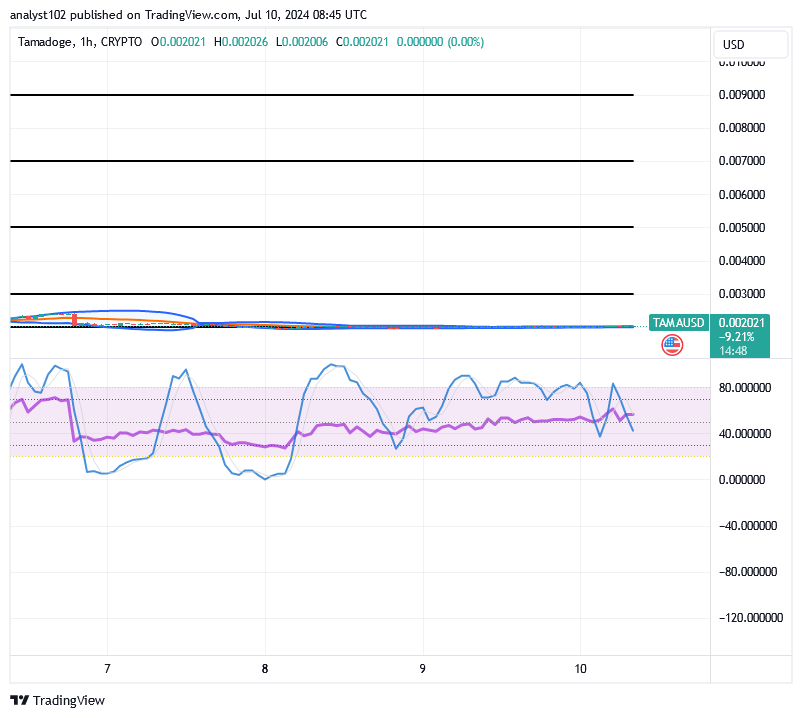Click the 0.009000 price axis label
802x718 pixels.
point(742,95)
